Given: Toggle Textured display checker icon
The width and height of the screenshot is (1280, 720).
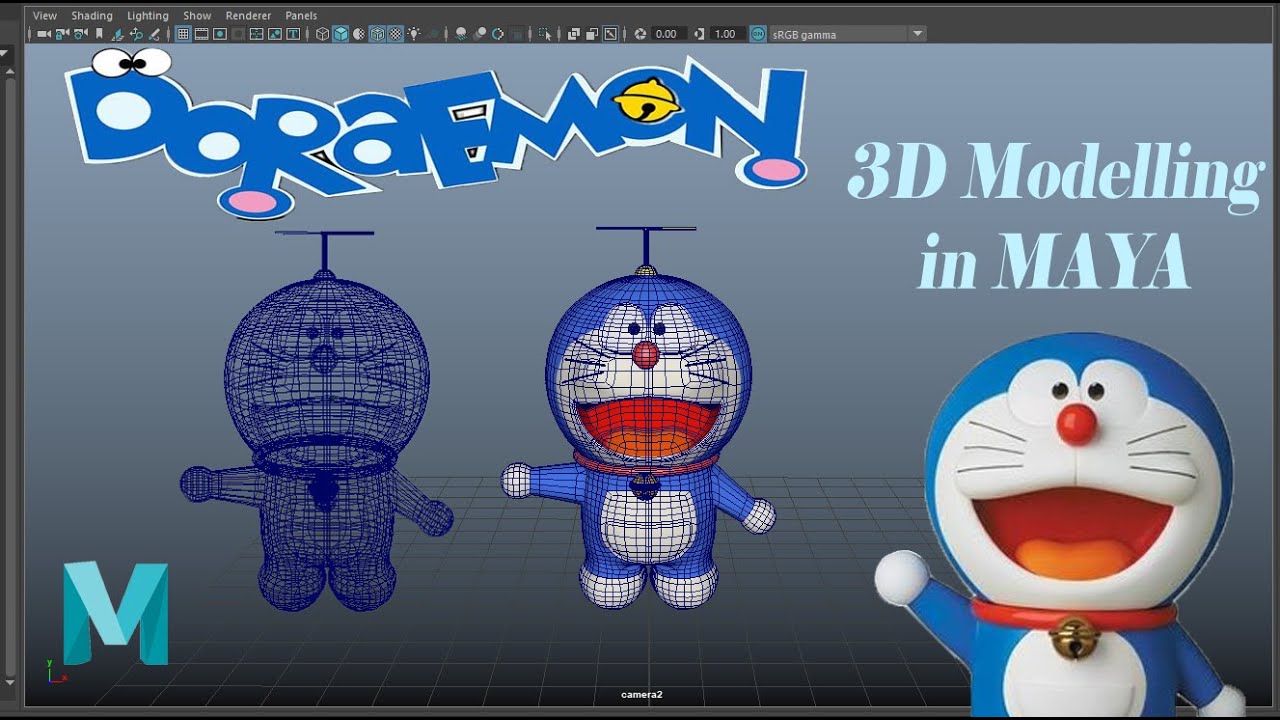Looking at the screenshot, I should (x=395, y=34).
